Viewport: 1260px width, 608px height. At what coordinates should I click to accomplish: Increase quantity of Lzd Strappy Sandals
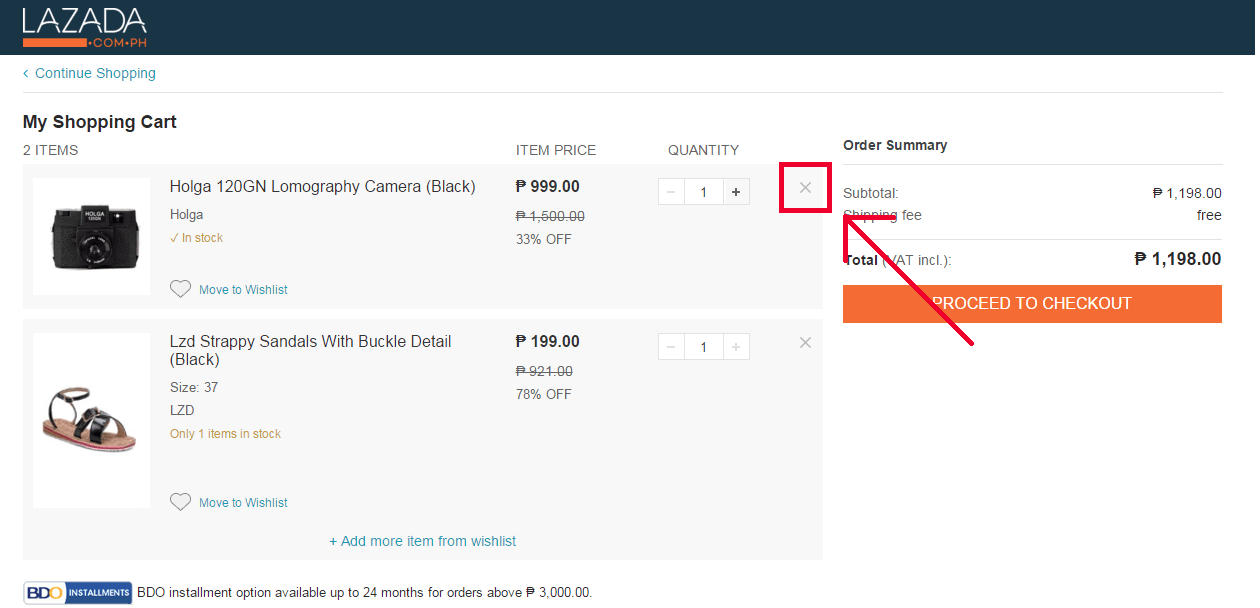coord(736,347)
